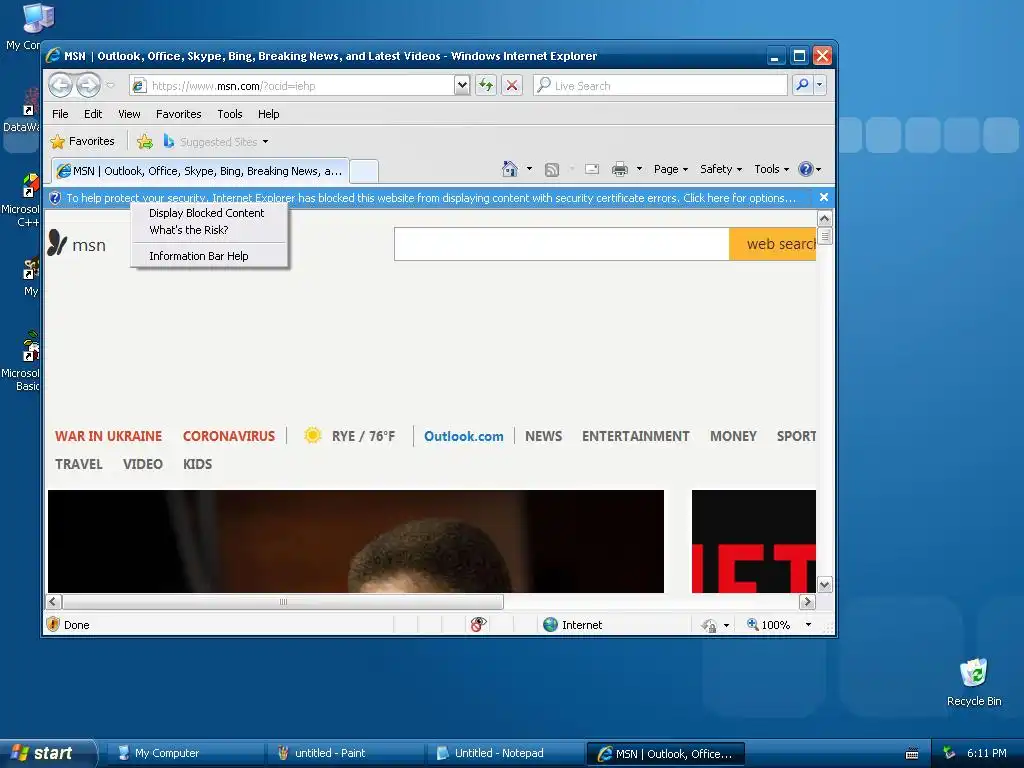Expand the zoom level dropdown arrow
Screen dimensions: 1024x768
[808, 625]
